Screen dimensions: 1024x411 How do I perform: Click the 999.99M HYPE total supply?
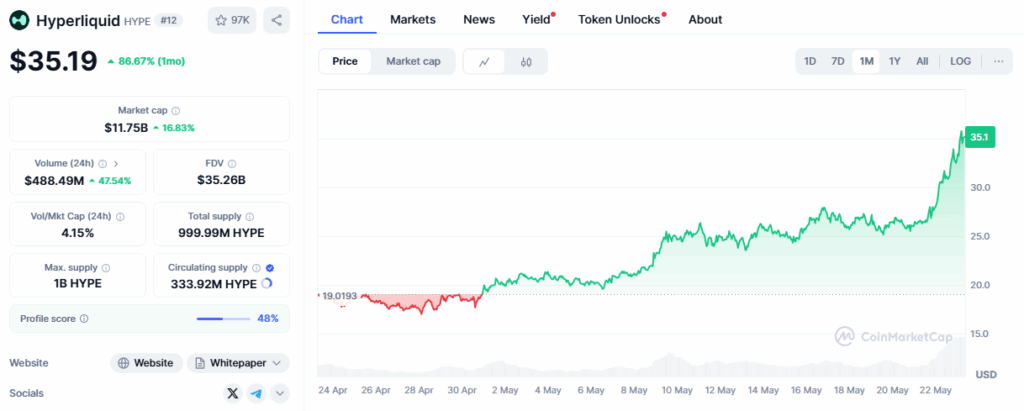pyautogui.click(x=221, y=233)
